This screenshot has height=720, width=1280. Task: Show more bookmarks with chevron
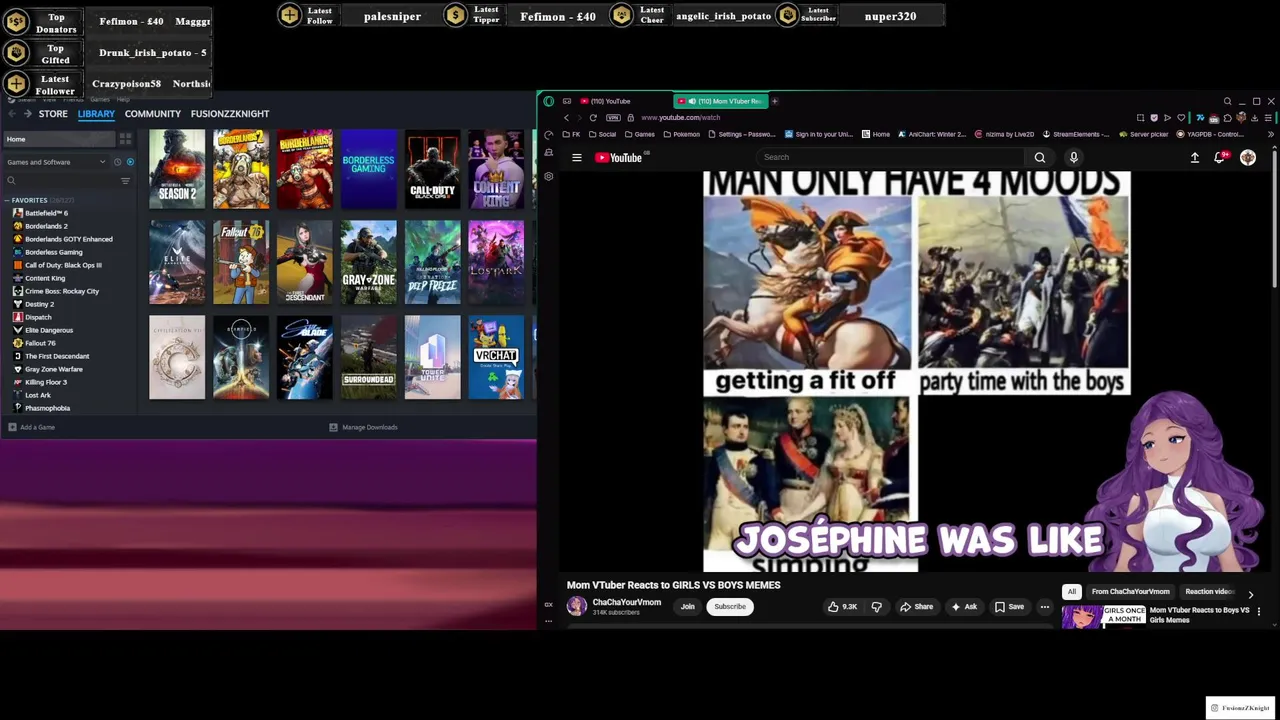point(1272,134)
